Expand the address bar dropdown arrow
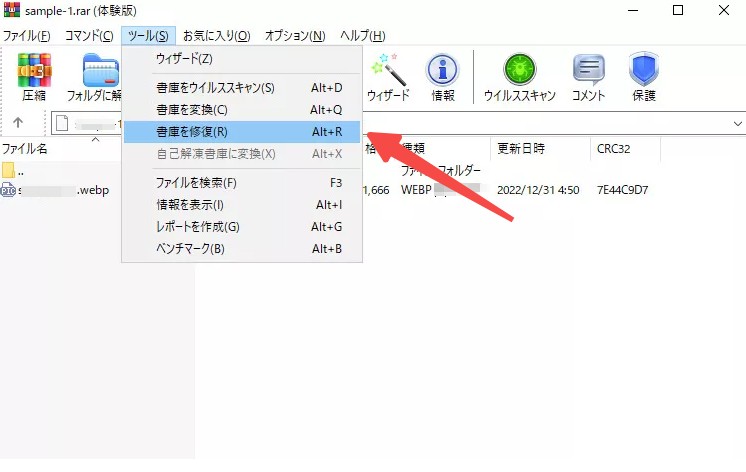746x472 pixels. coord(738,123)
